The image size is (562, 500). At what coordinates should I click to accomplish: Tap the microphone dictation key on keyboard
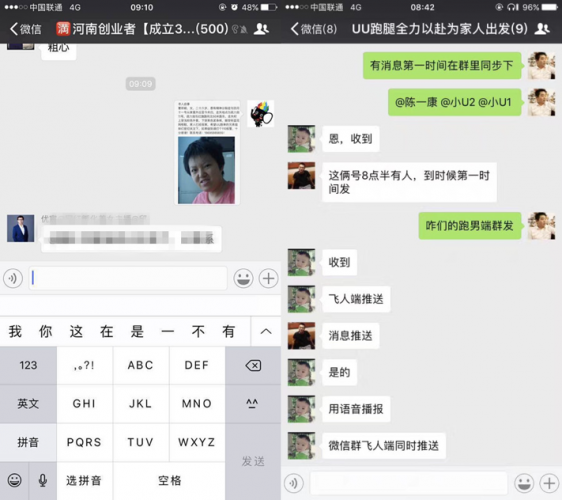coord(43,480)
